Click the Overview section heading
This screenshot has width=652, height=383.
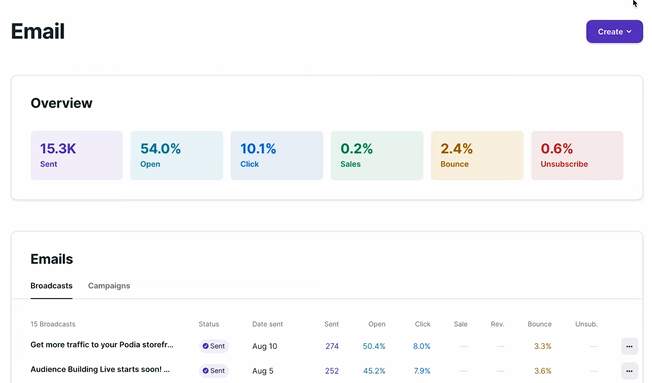coord(62,103)
